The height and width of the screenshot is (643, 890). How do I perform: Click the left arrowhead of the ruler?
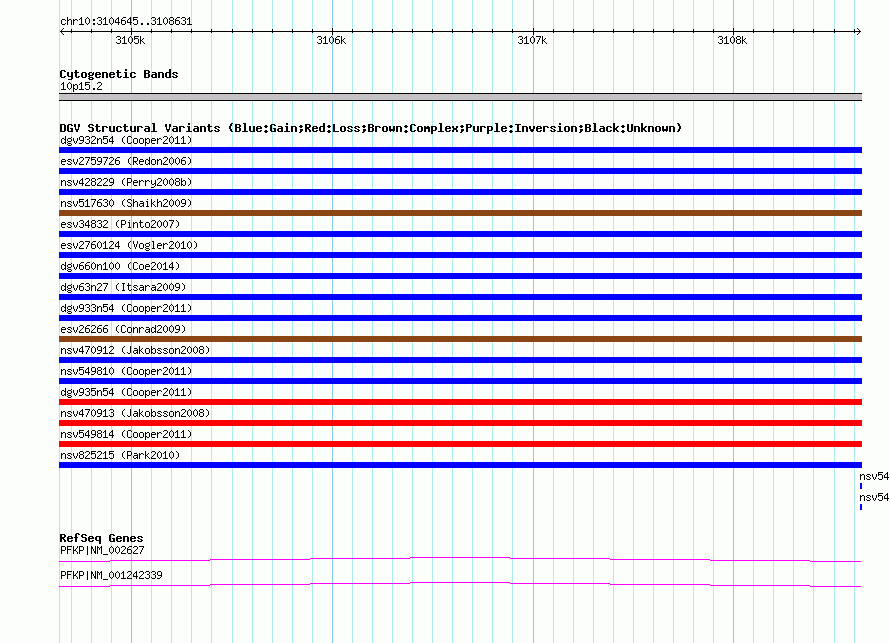point(62,31)
